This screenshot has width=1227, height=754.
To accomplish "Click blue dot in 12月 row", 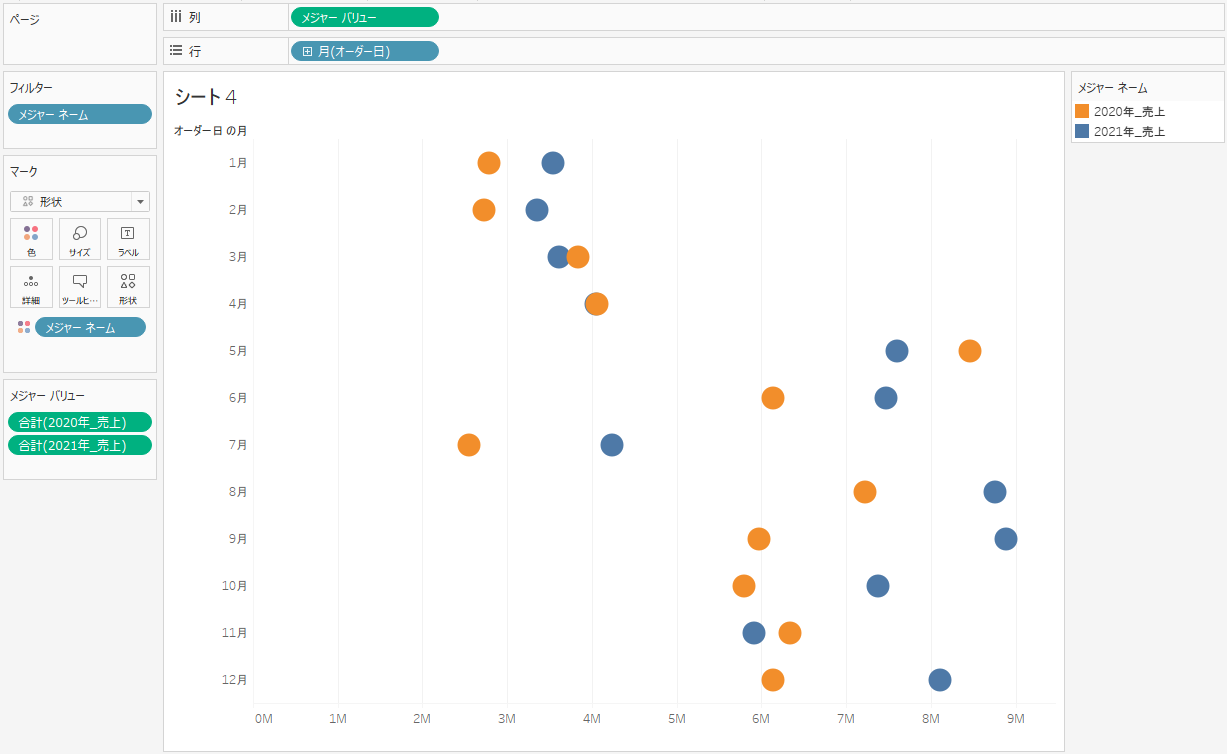I will 940,680.
